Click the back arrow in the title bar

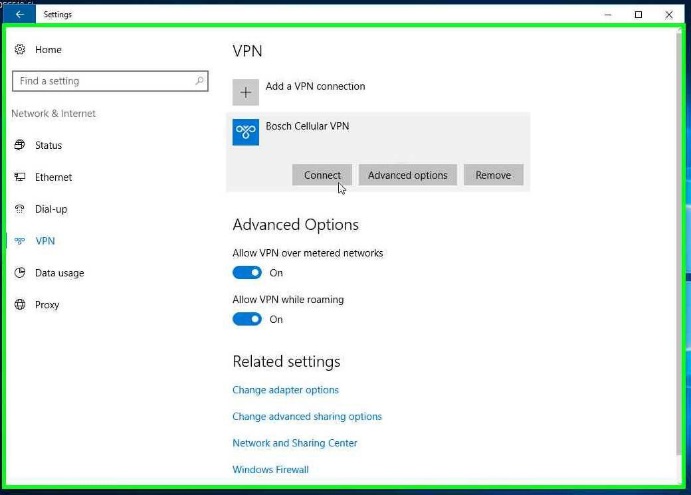pos(19,14)
